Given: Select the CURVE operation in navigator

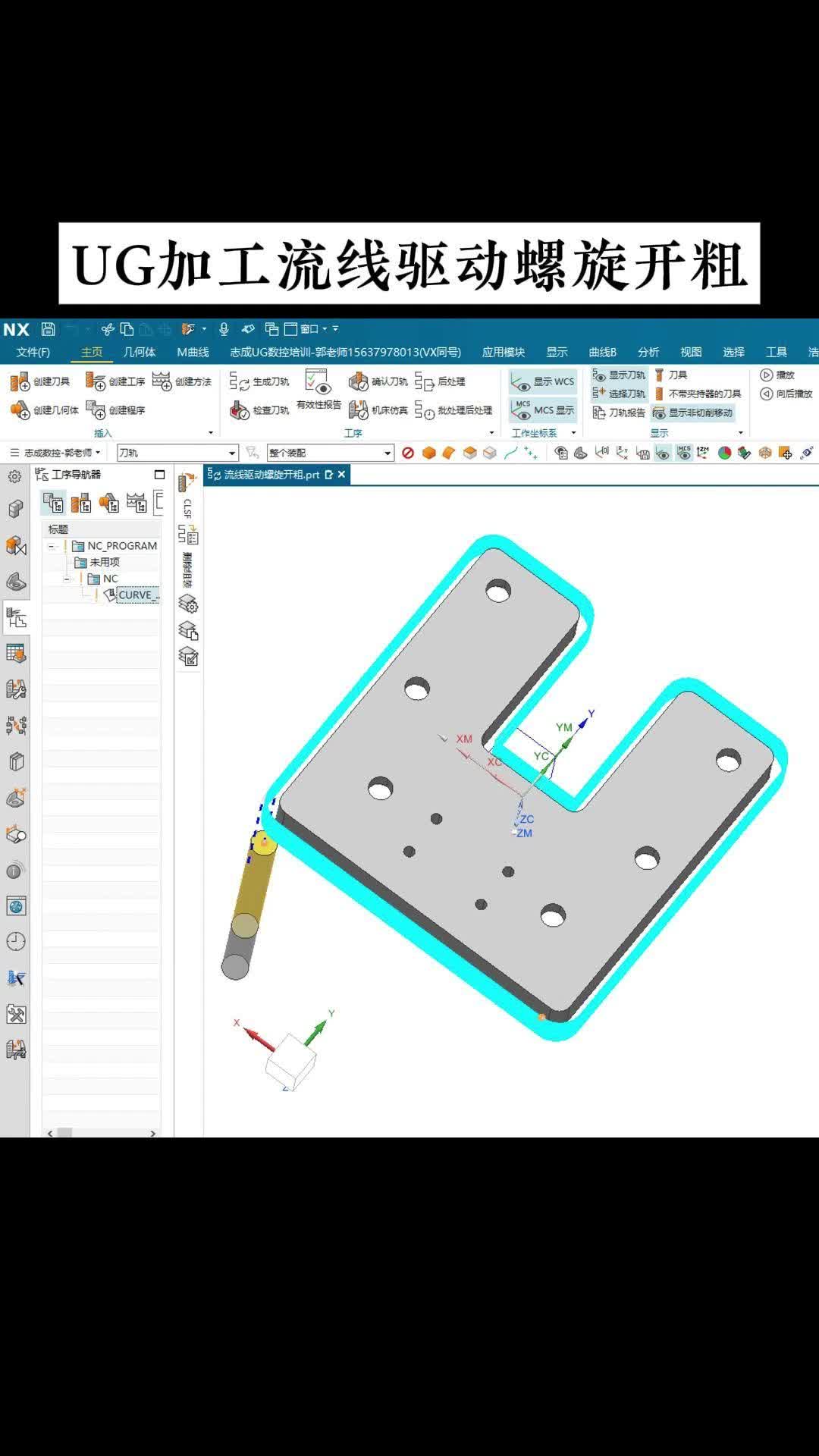Looking at the screenshot, I should point(136,595).
